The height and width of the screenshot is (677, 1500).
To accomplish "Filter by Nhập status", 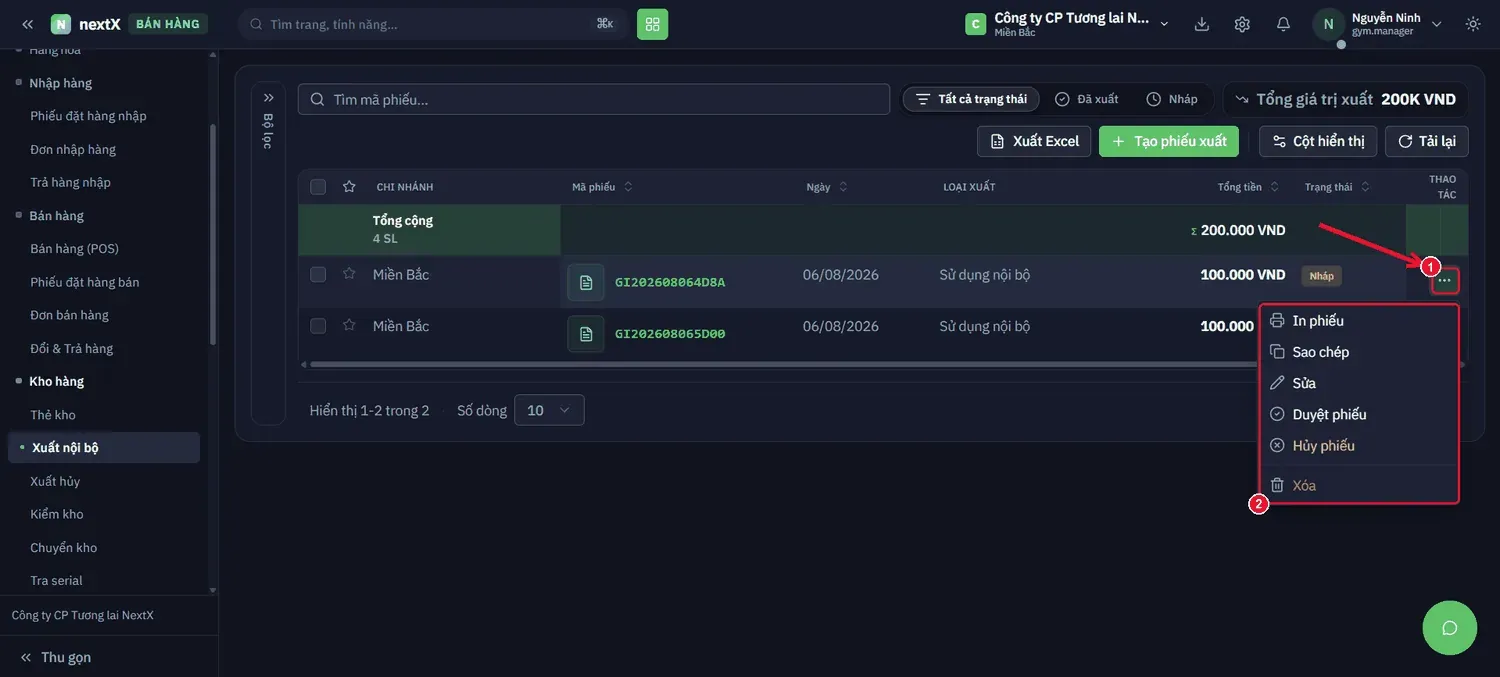I will (1172, 99).
